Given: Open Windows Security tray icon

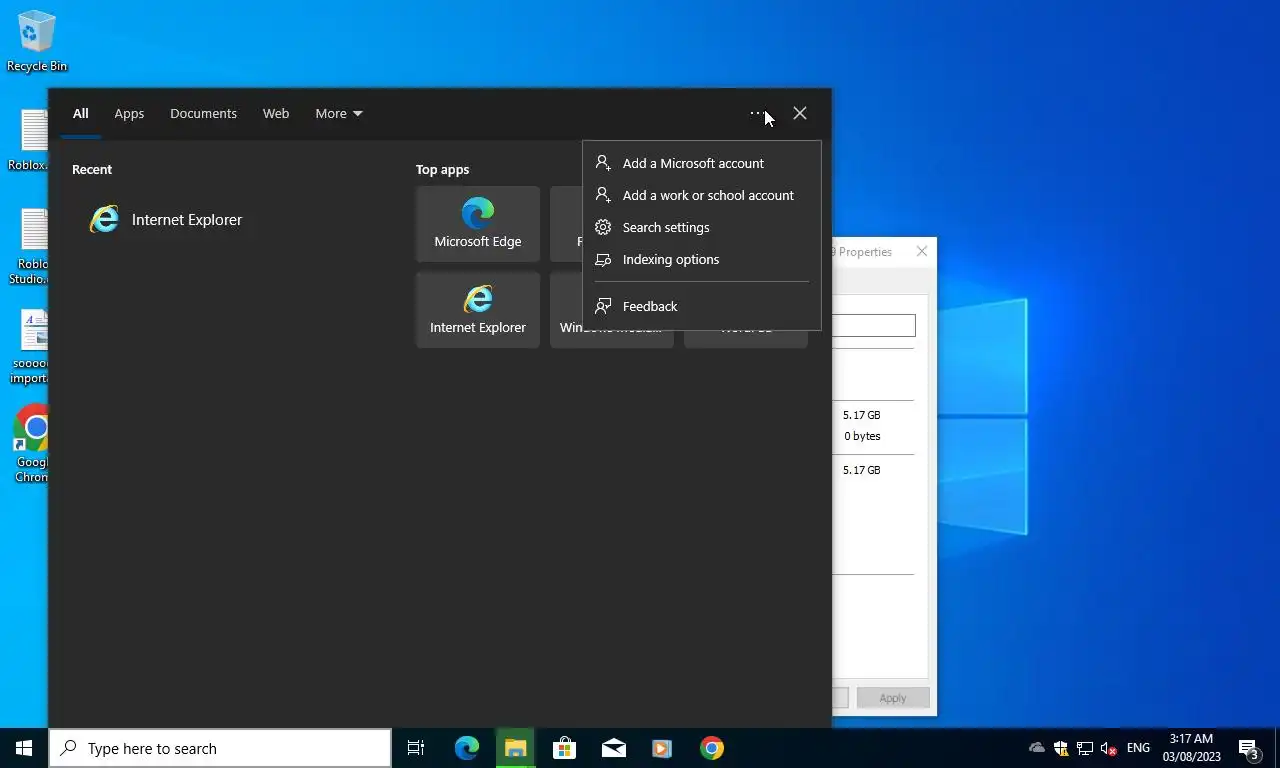Looking at the screenshot, I should point(1061,748).
